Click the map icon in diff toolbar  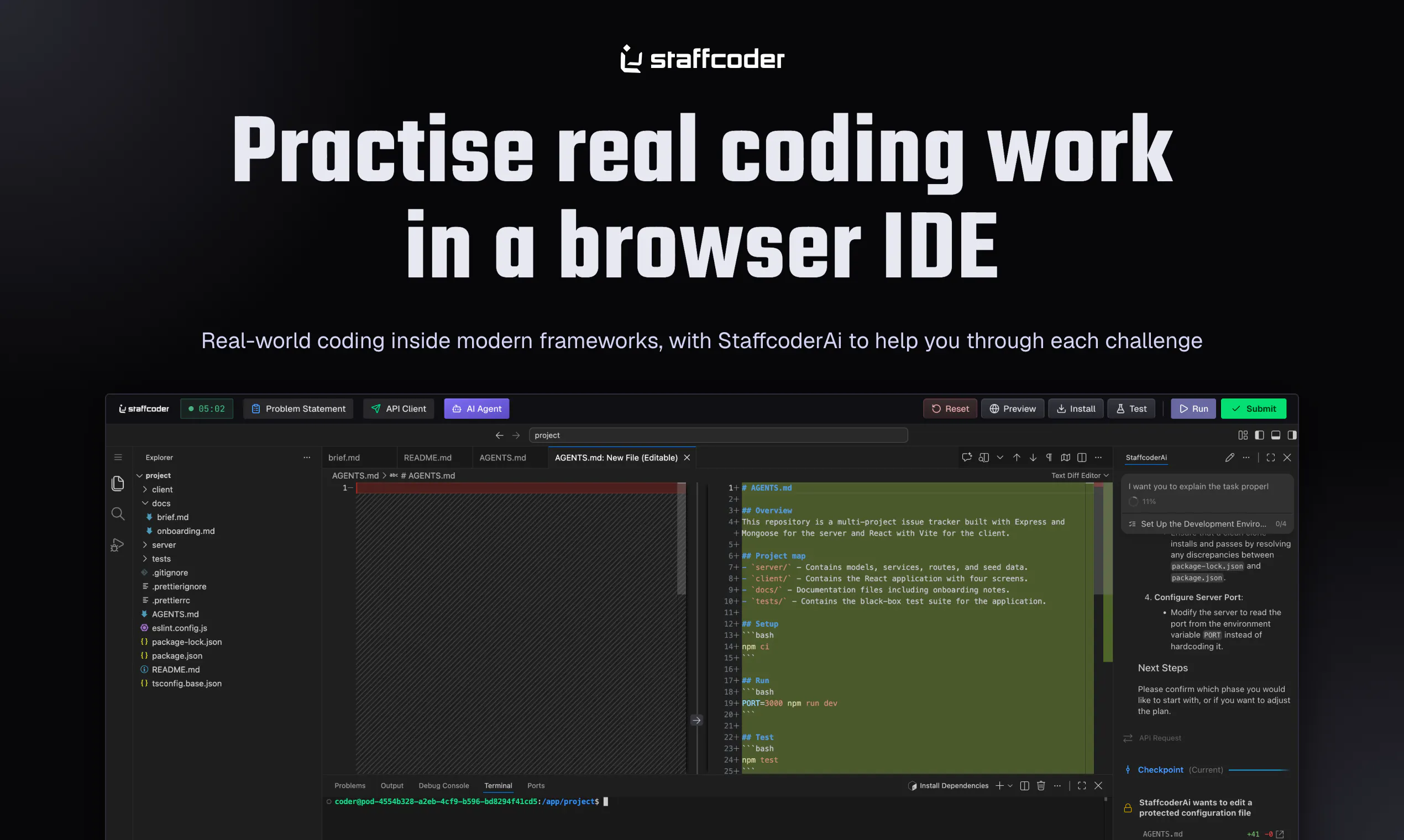pyautogui.click(x=1066, y=458)
